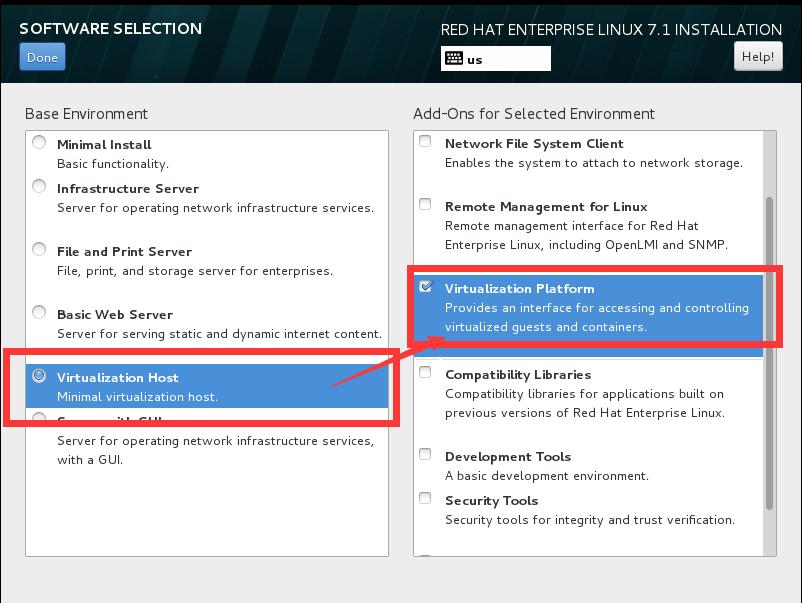The image size is (802, 603).
Task: Tick the Security Tools checkbox
Action: (x=425, y=498)
